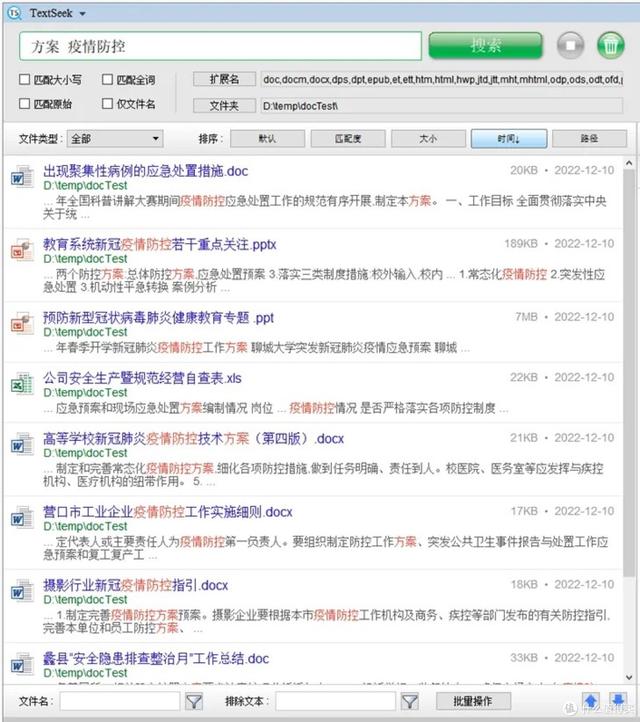The image size is (640, 722).
Task: Sort results by 默认
Action: pyautogui.click(x=268, y=139)
